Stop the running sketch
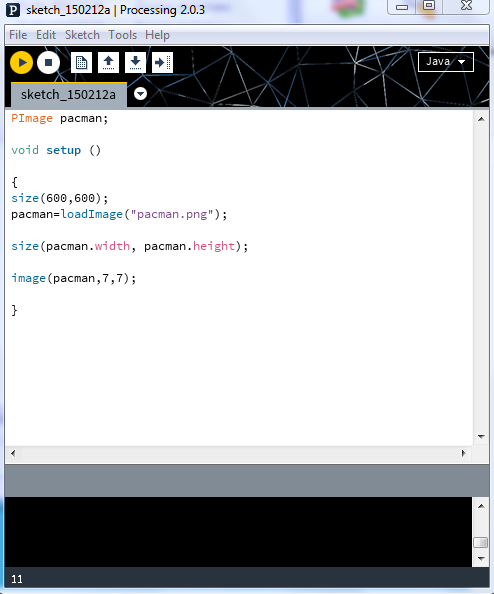The width and height of the screenshot is (494, 594). 48,63
